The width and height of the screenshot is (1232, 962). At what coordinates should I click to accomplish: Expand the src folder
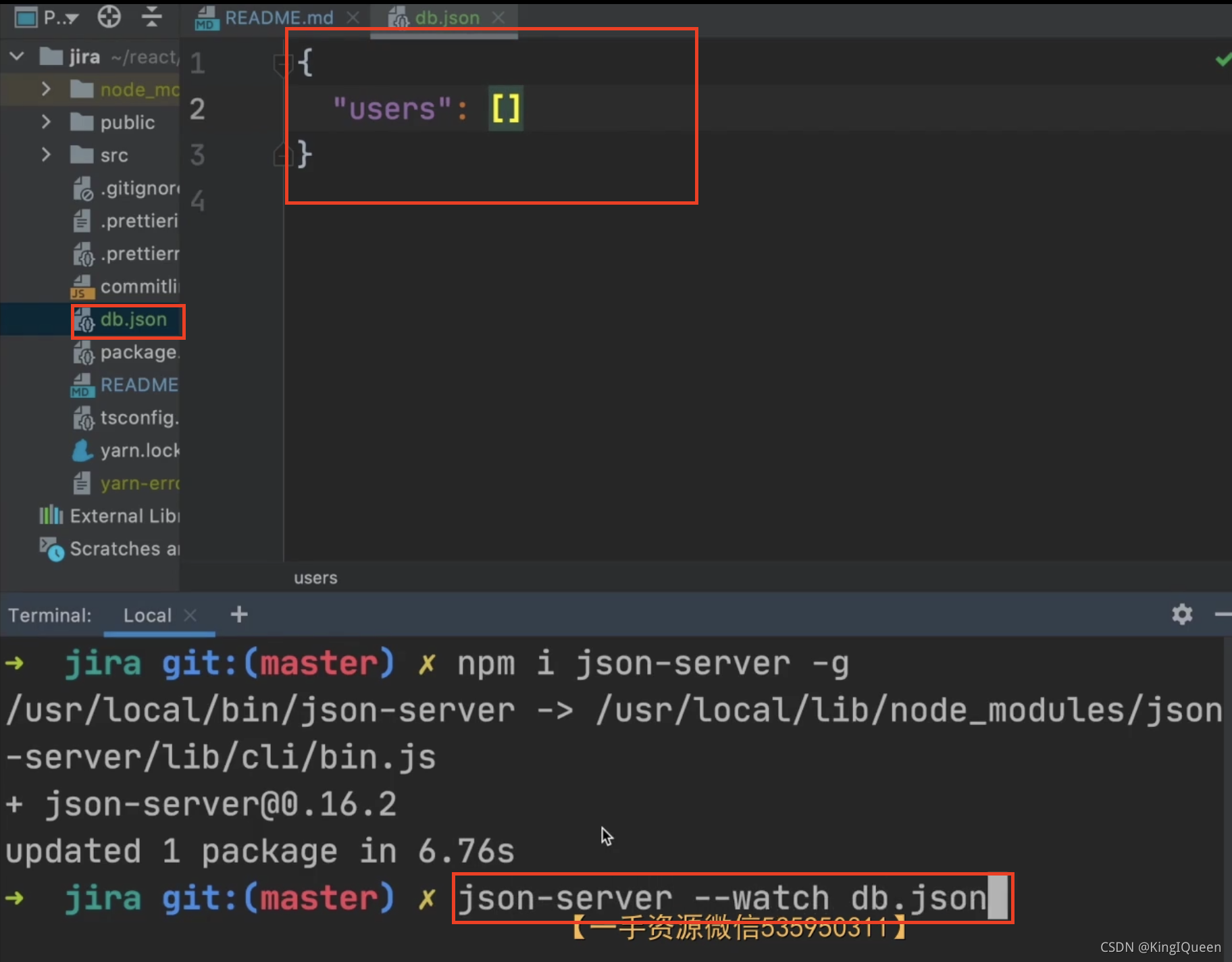(45, 155)
